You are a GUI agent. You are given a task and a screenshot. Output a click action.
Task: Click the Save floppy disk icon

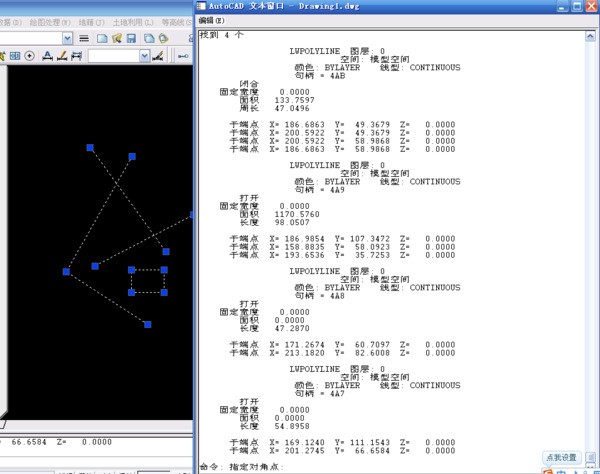(x=132, y=38)
